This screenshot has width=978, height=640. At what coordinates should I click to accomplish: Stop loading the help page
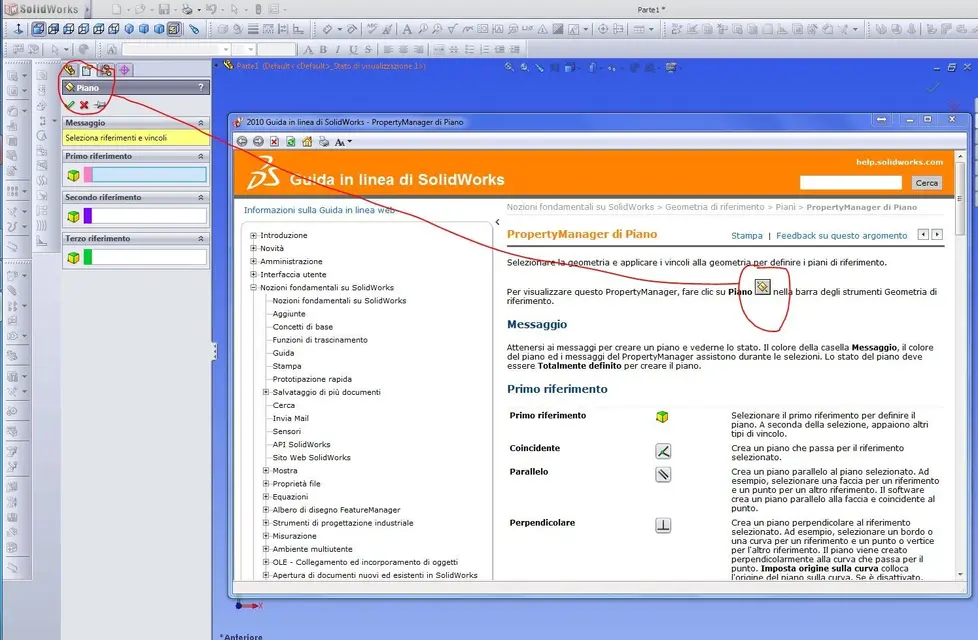pos(274,142)
